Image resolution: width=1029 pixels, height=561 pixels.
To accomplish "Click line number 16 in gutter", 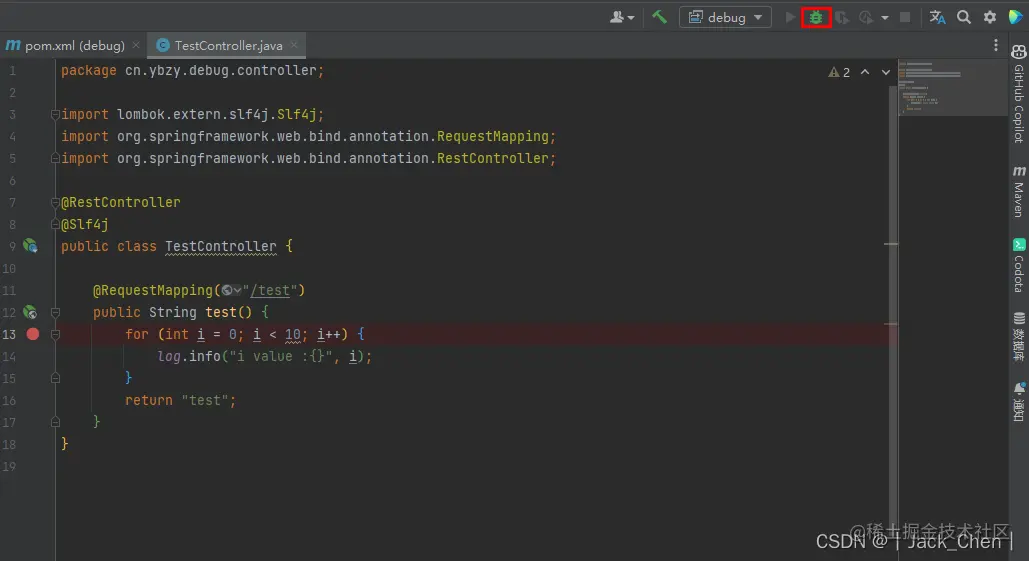I will point(9,400).
